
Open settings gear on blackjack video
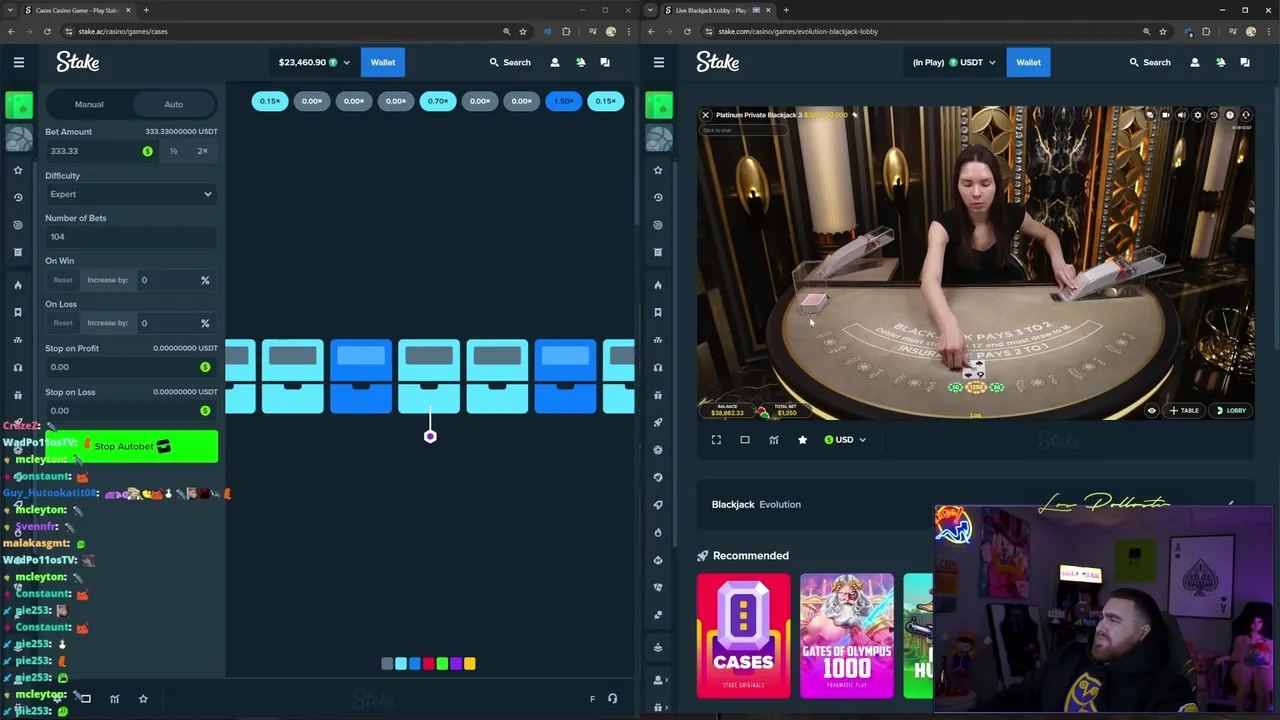(1198, 115)
